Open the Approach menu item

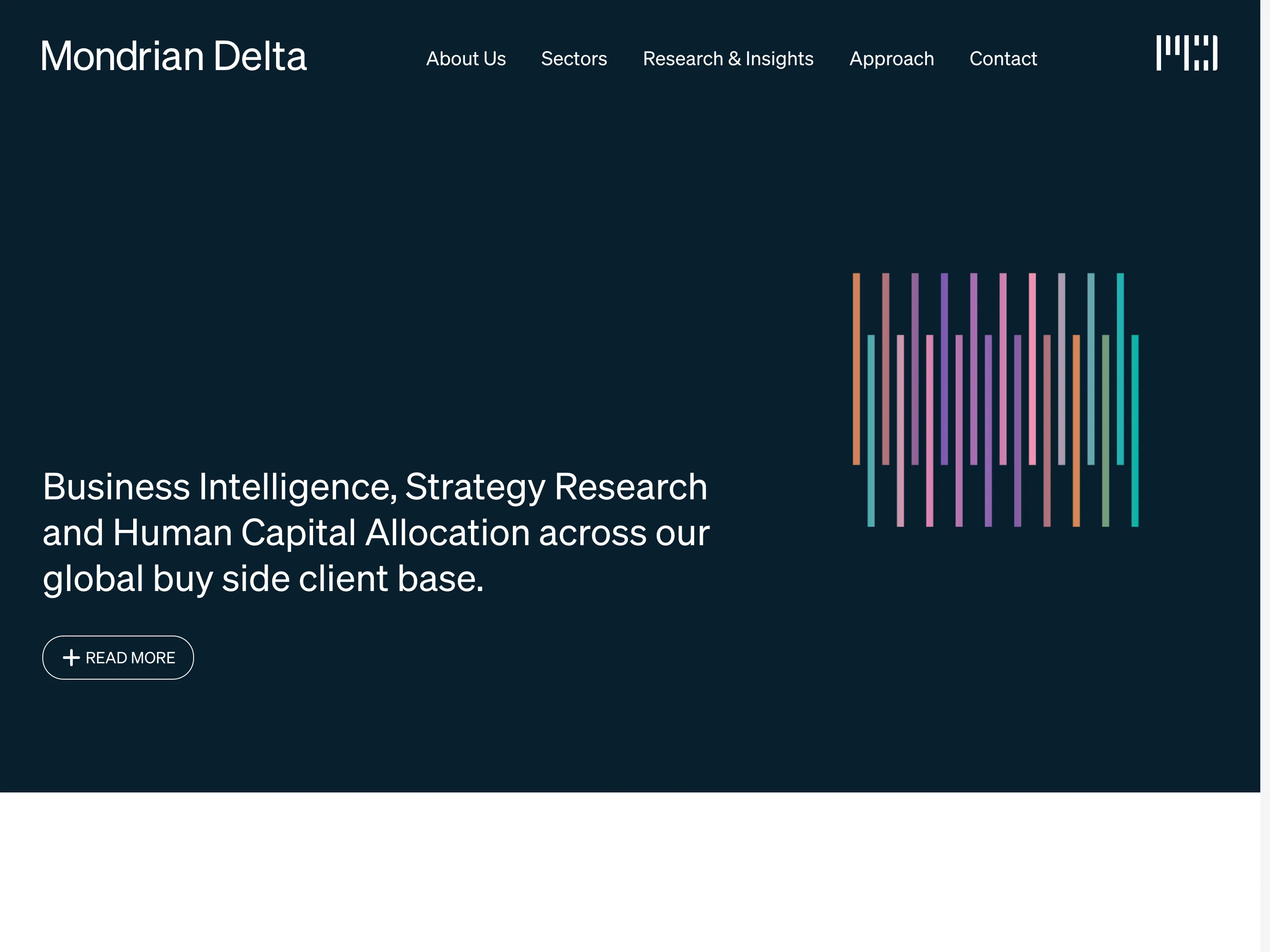click(x=891, y=59)
